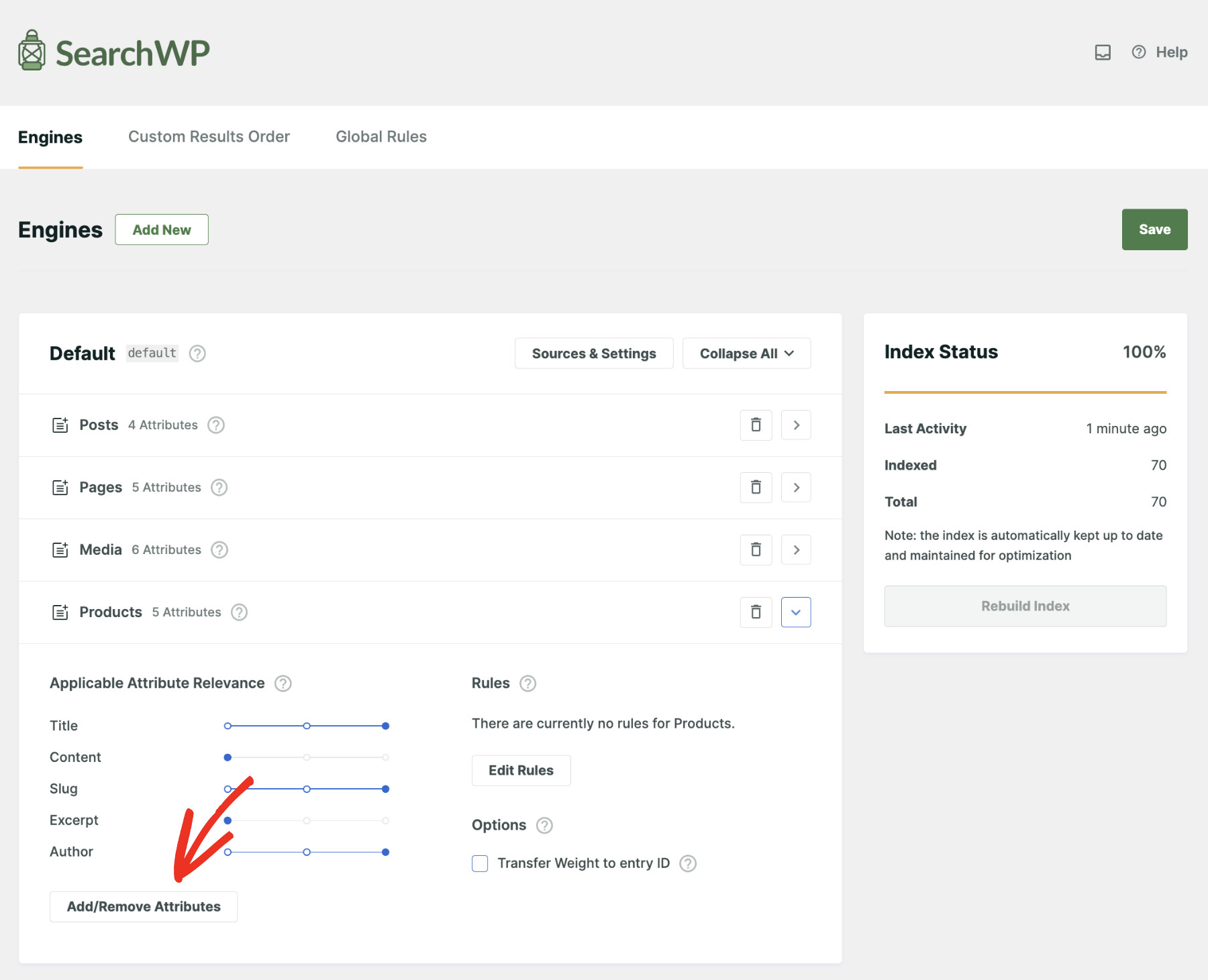Click the "Media" source name
The image size is (1208, 980).
point(101,550)
